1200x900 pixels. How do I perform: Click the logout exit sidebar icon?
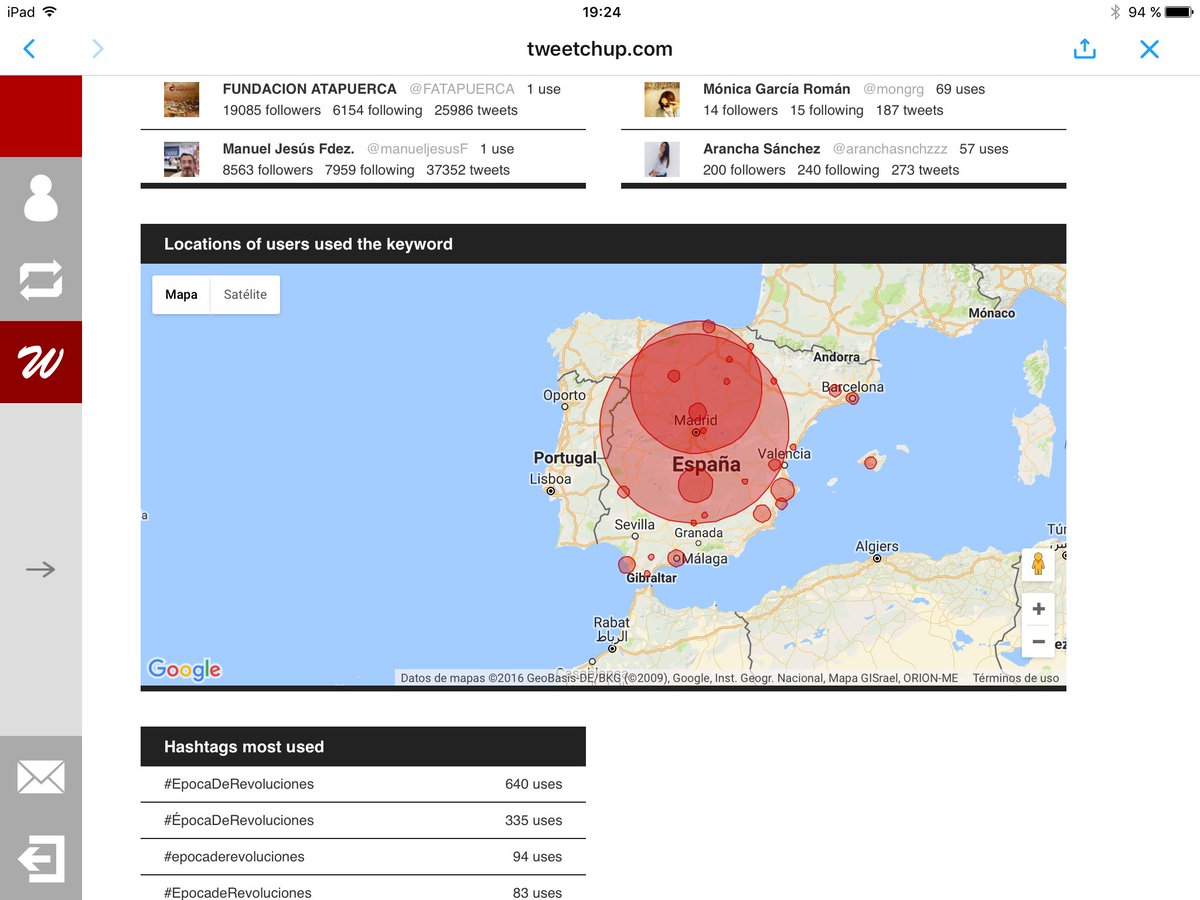[41, 858]
